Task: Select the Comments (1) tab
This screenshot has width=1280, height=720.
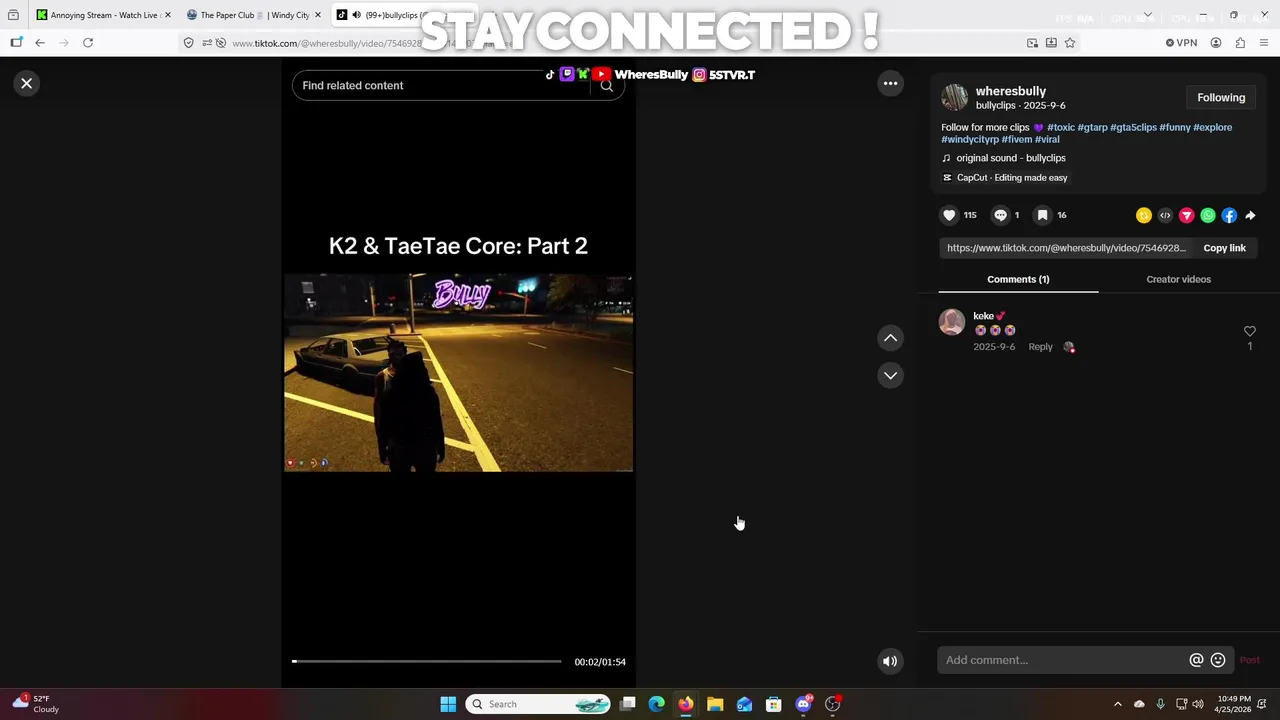Action: pyautogui.click(x=1018, y=279)
